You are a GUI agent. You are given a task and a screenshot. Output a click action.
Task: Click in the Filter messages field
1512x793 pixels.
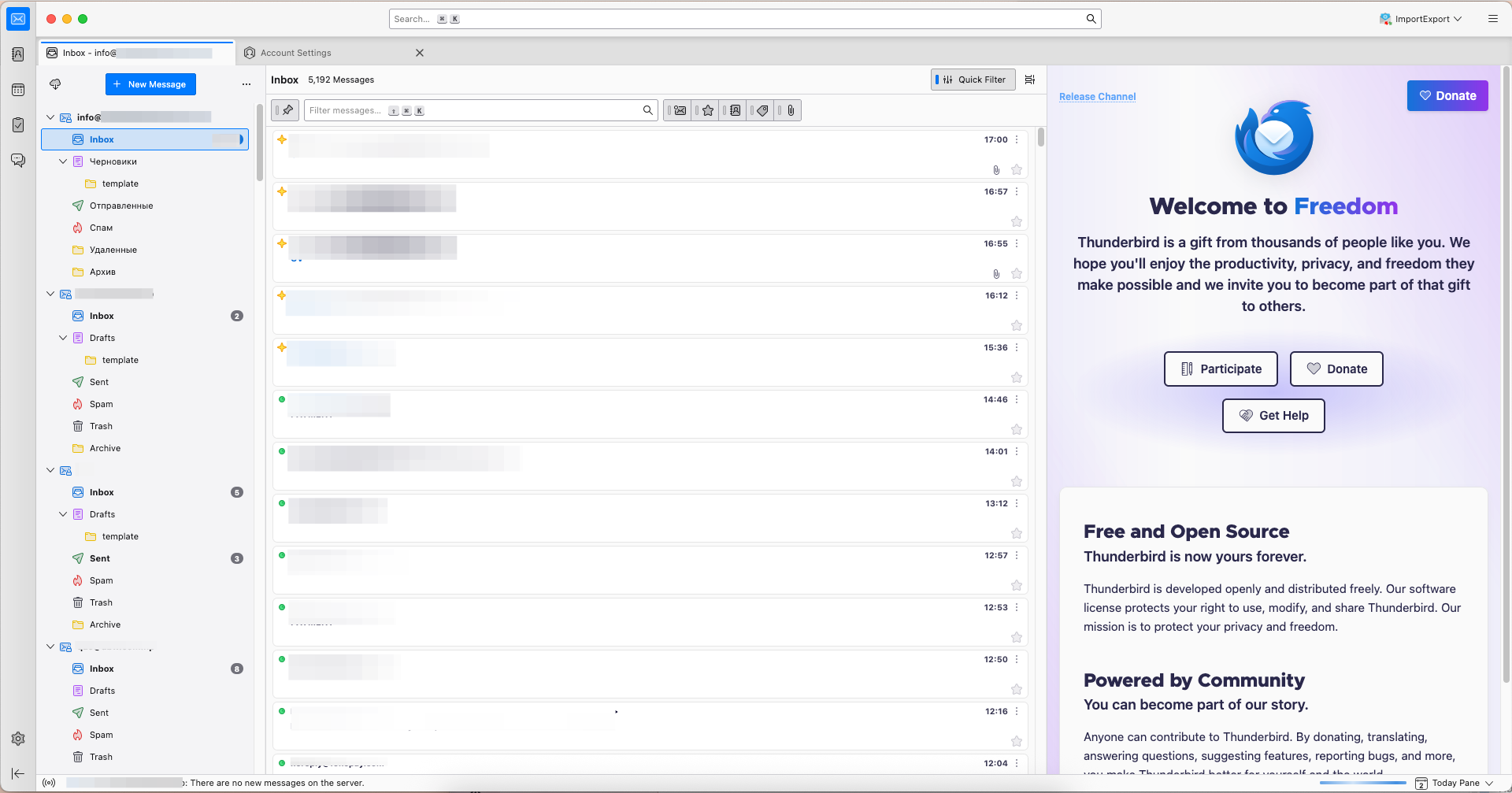[472, 110]
